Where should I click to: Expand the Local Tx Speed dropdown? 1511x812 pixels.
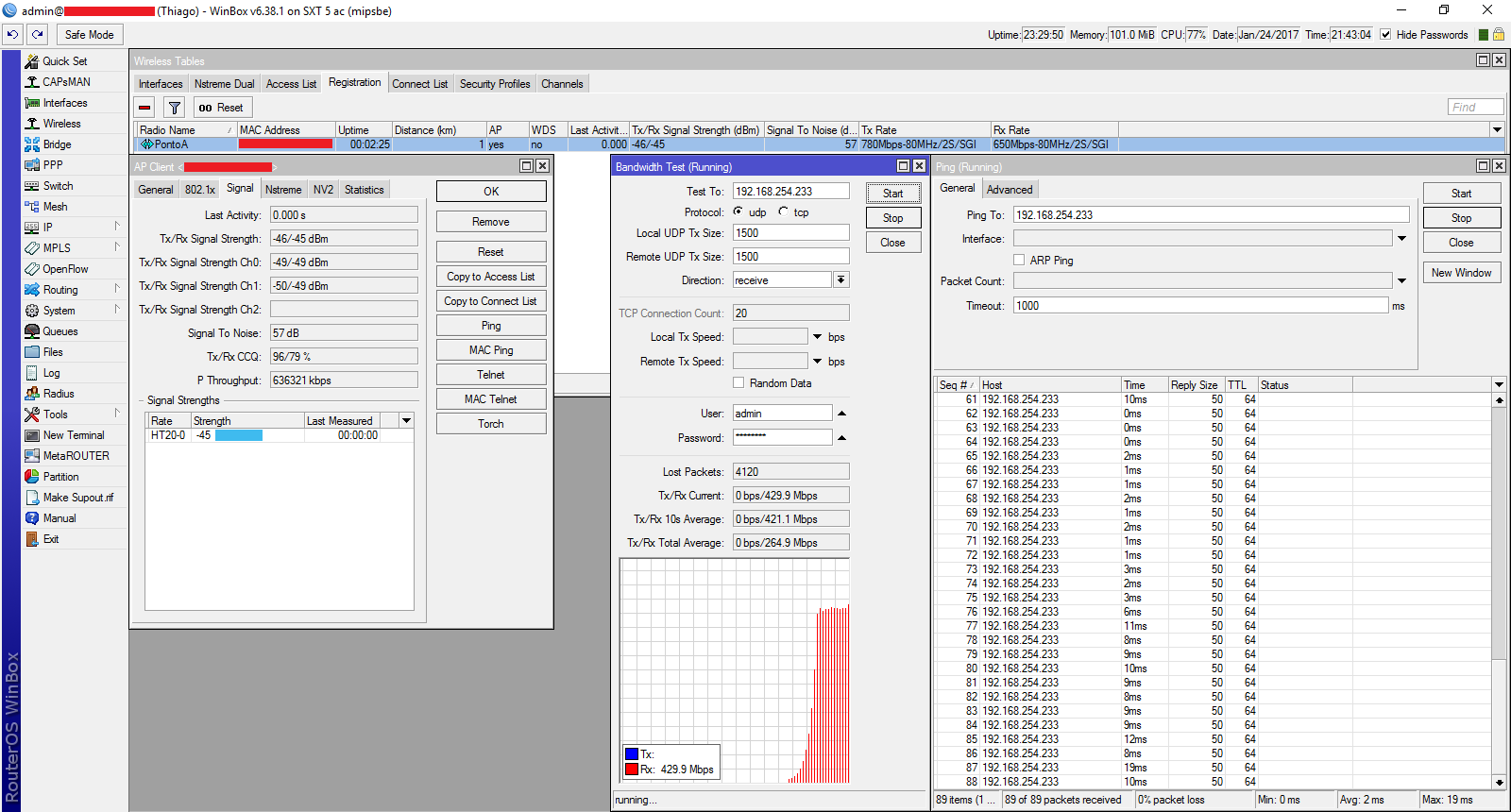tap(817, 337)
